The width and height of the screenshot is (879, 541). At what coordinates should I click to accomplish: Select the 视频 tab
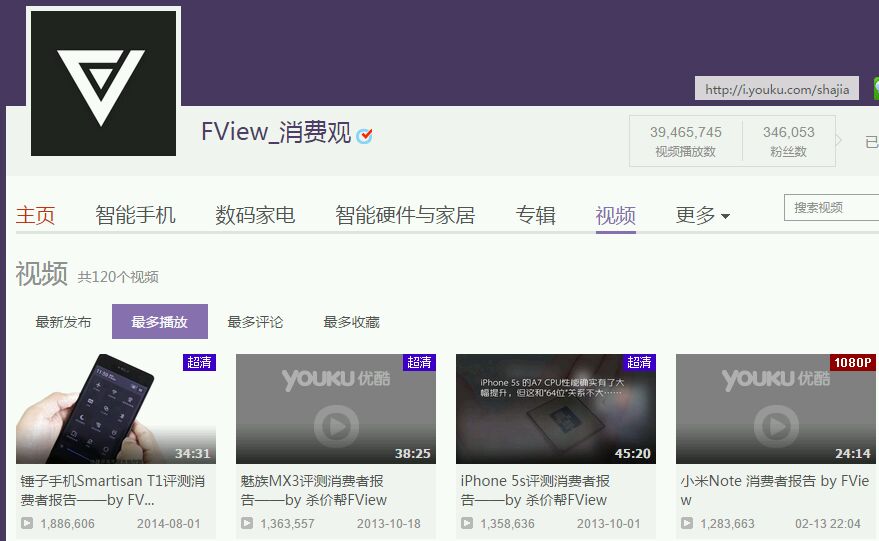coord(616,215)
